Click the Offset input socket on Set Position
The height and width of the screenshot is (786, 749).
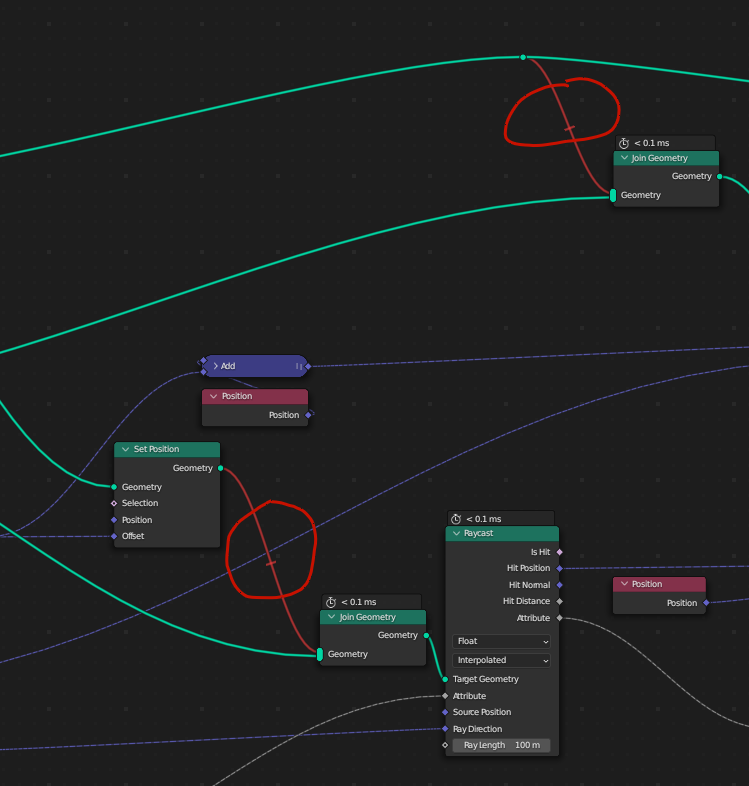point(114,536)
